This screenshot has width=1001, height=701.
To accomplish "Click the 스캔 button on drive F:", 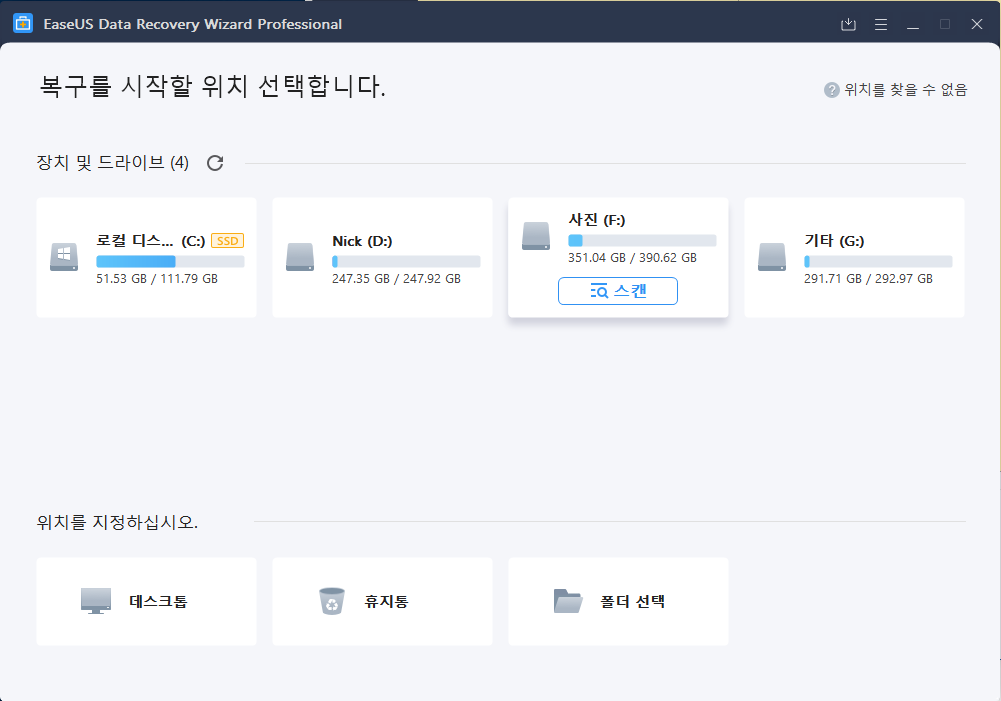I will [618, 291].
